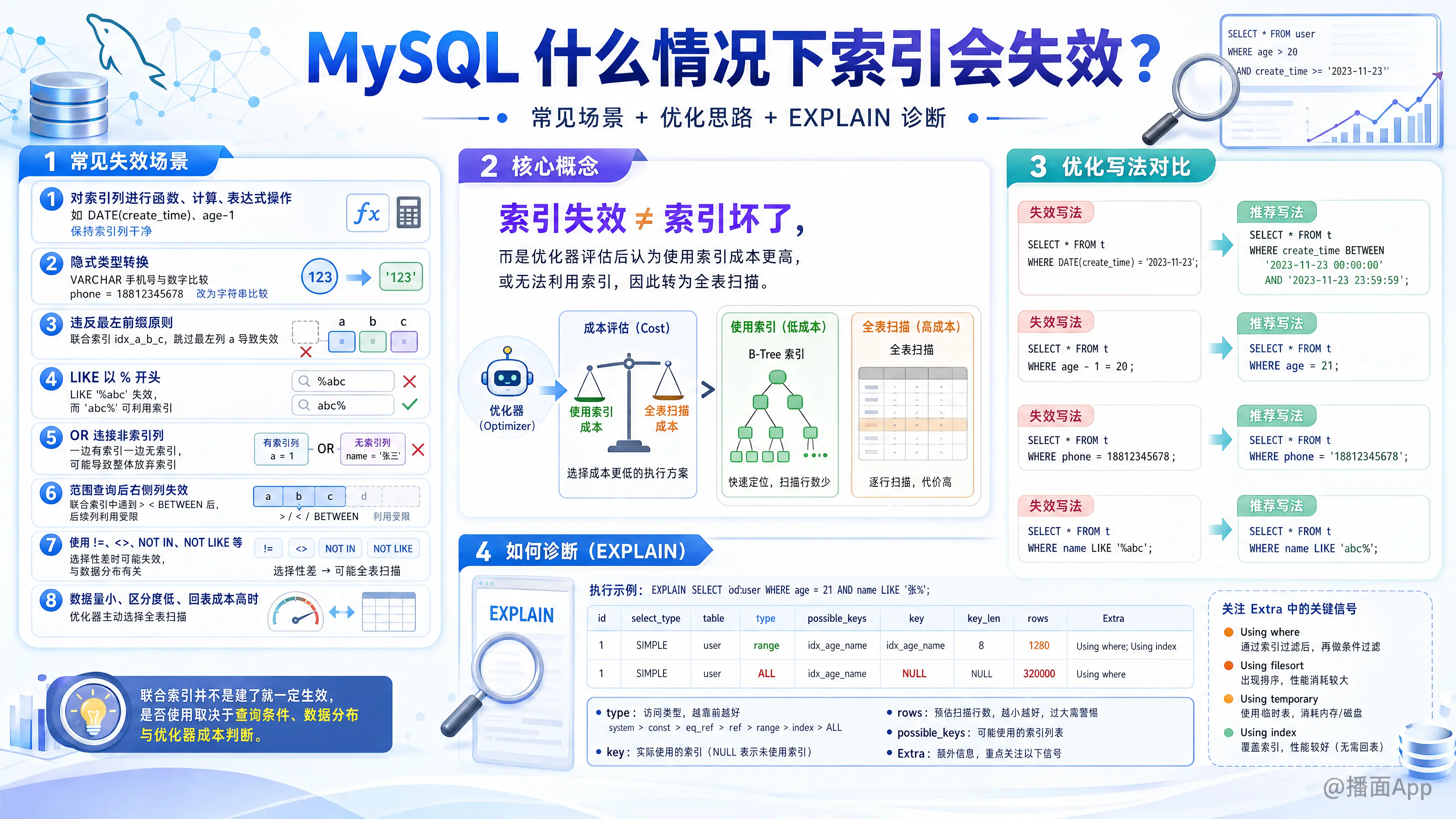Click the B-Tree index root node
This screenshot has height=819, width=1456.
click(778, 377)
